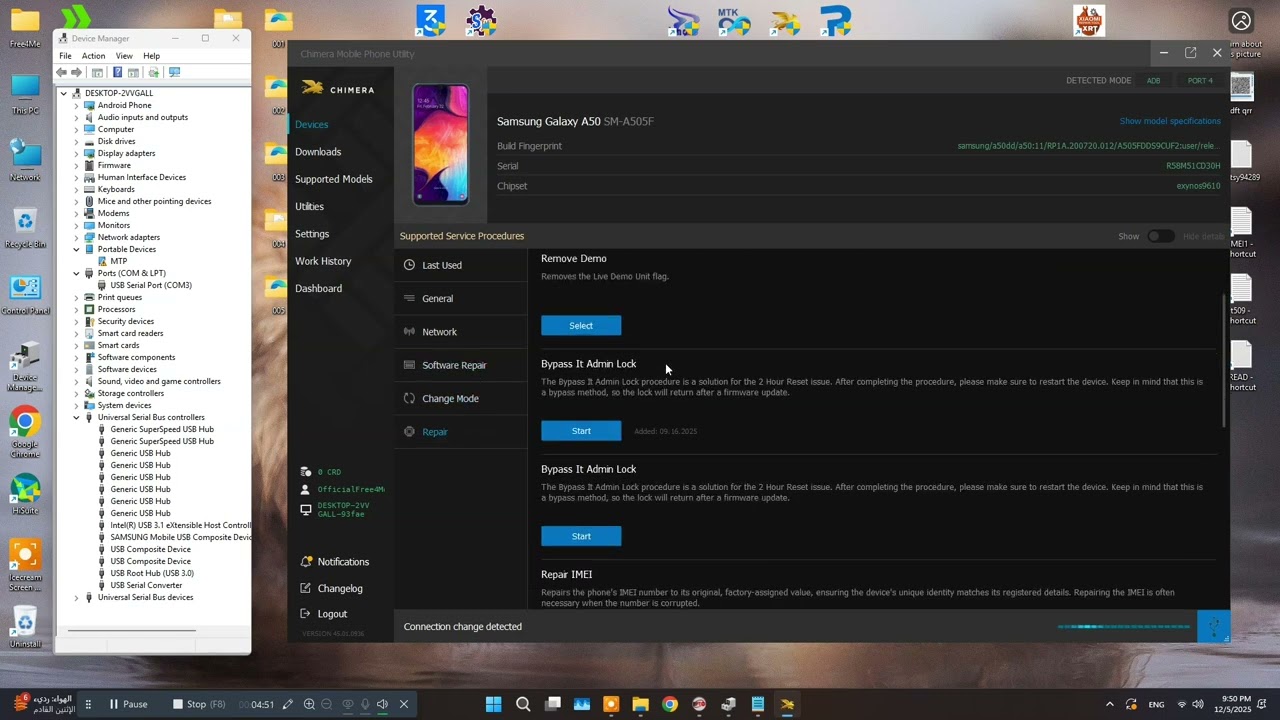This screenshot has height=720, width=1280.
Task: Stop the recording (F8)
Action: pos(198,704)
